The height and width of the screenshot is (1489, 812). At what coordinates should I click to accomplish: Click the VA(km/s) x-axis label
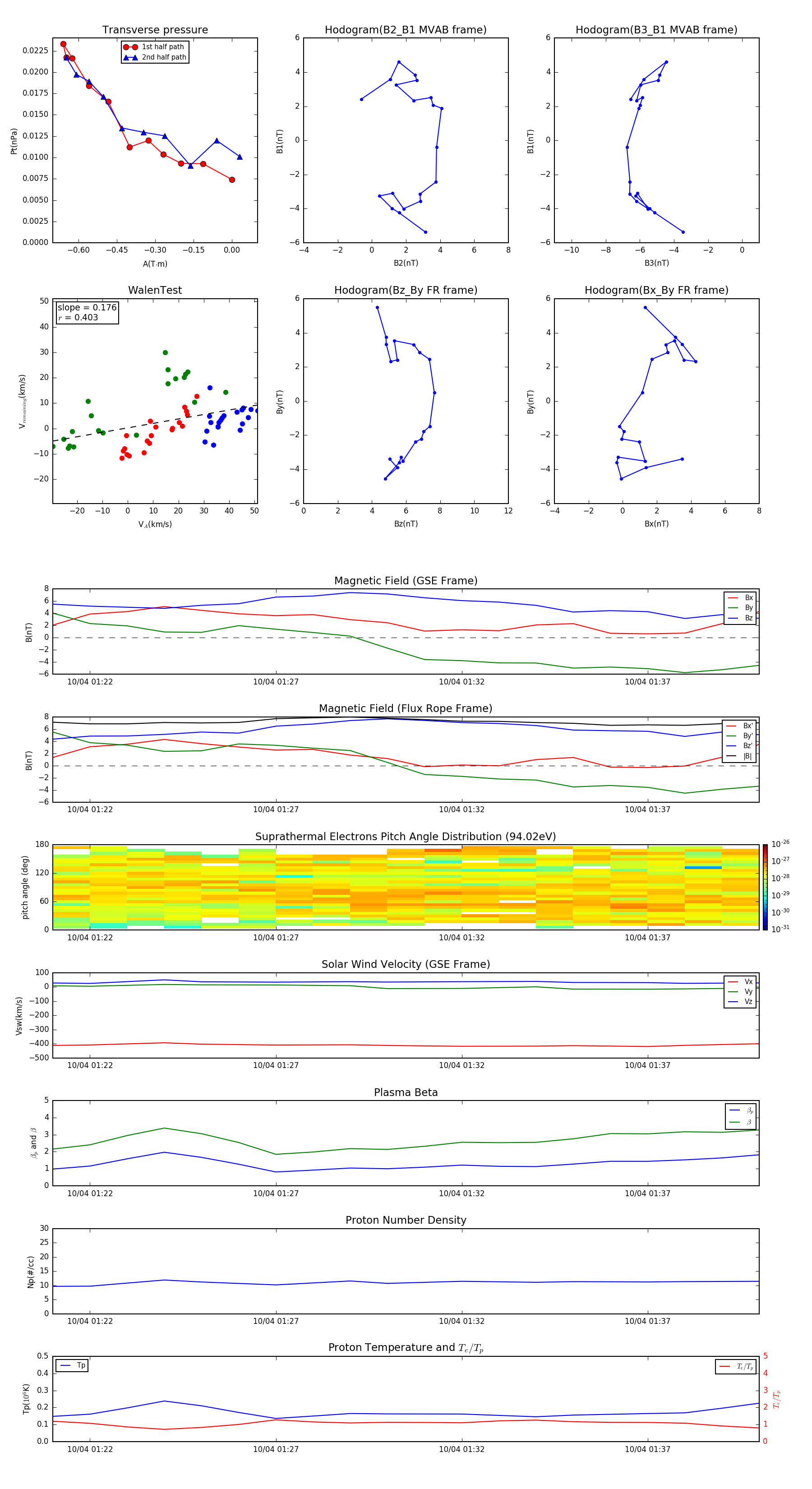(155, 524)
